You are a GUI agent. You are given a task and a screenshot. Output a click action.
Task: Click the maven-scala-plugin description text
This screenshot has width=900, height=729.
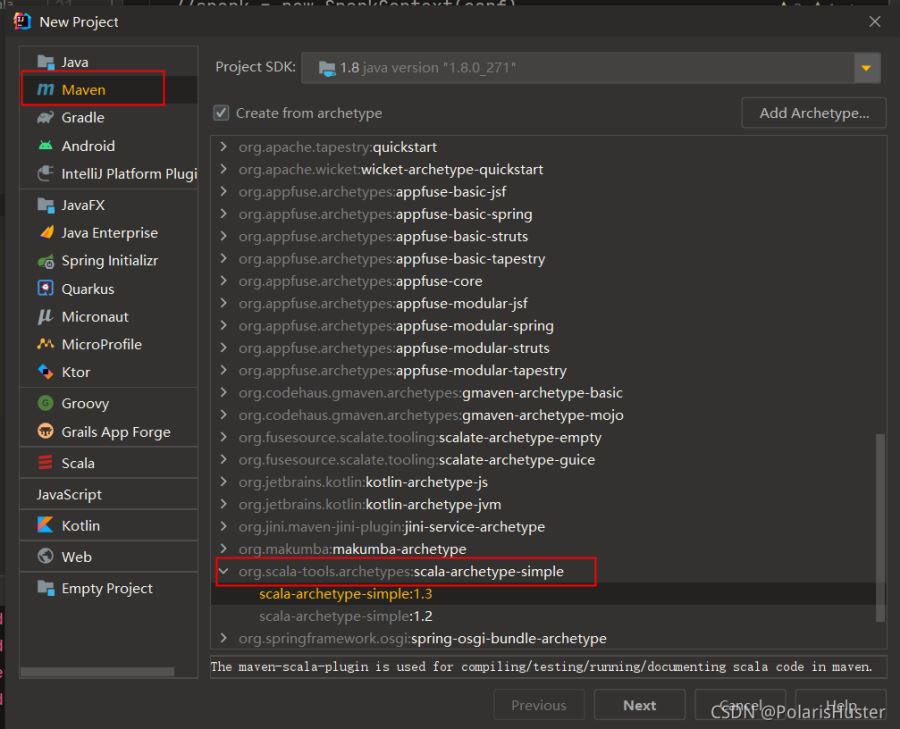point(541,667)
